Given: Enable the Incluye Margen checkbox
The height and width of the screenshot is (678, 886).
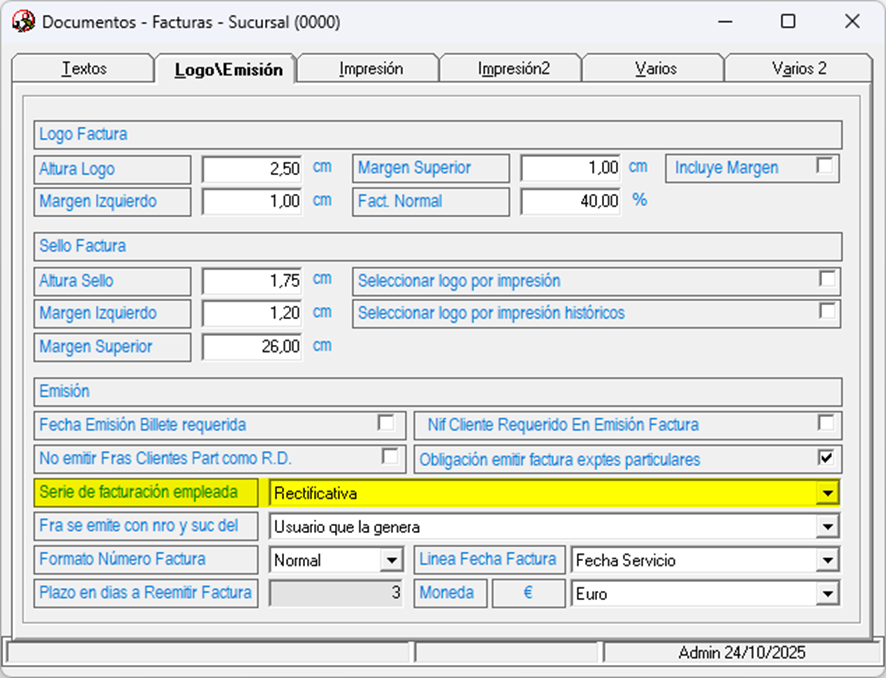Looking at the screenshot, I should click(x=825, y=167).
